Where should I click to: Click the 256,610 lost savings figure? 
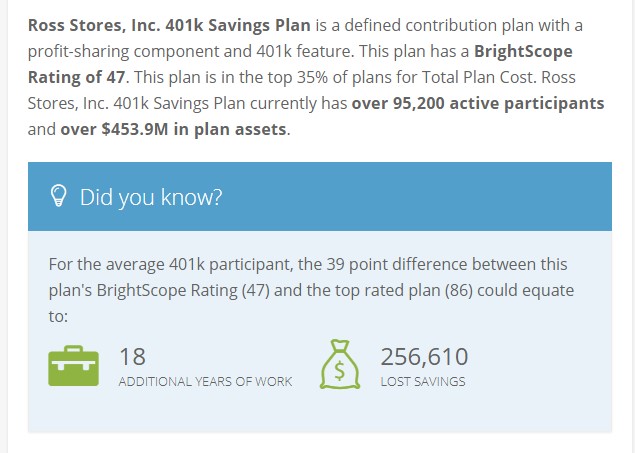pos(424,356)
